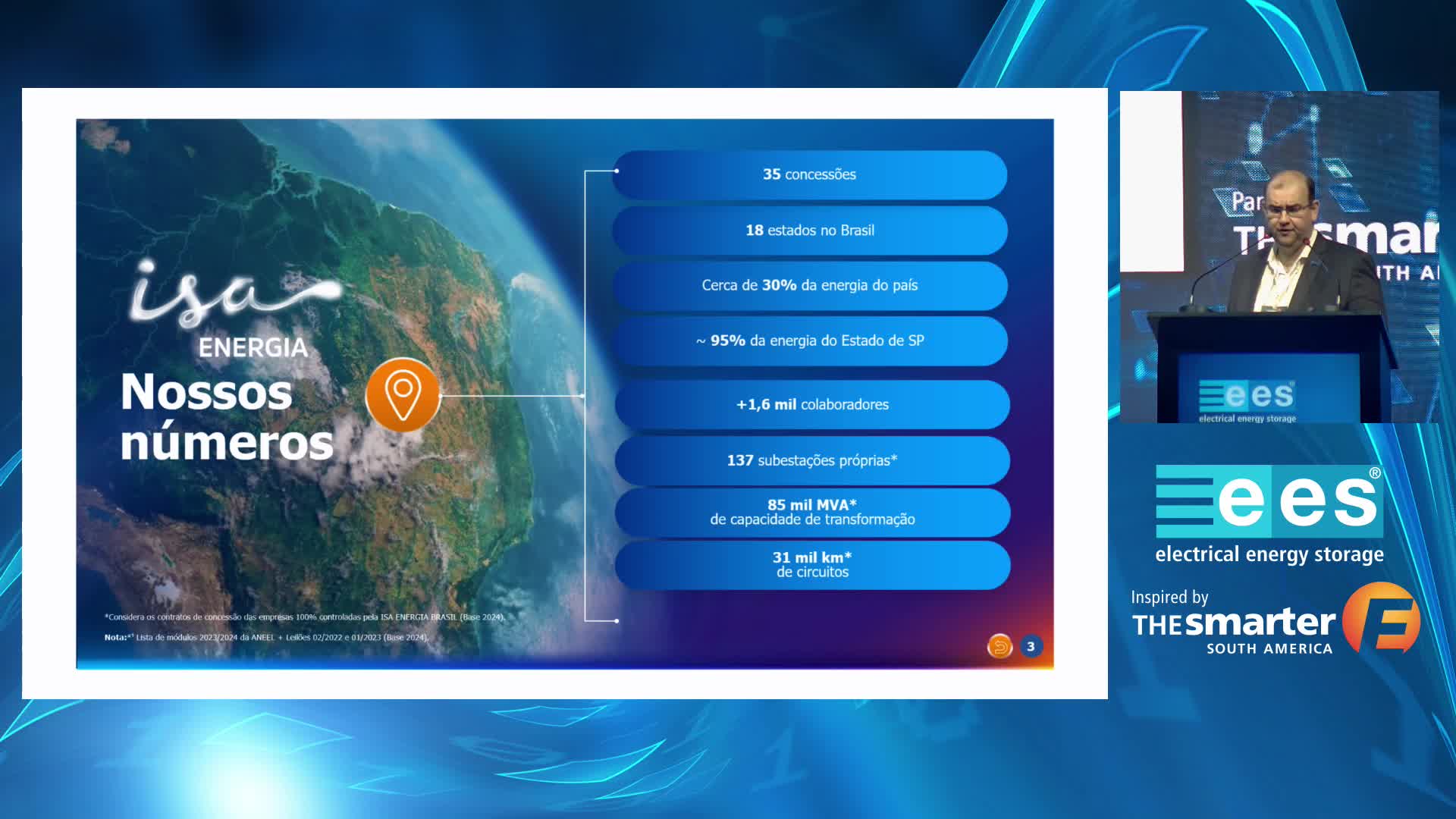Select '~95% da energia do Estado de SP'
The image size is (1456, 819).
pyautogui.click(x=810, y=340)
